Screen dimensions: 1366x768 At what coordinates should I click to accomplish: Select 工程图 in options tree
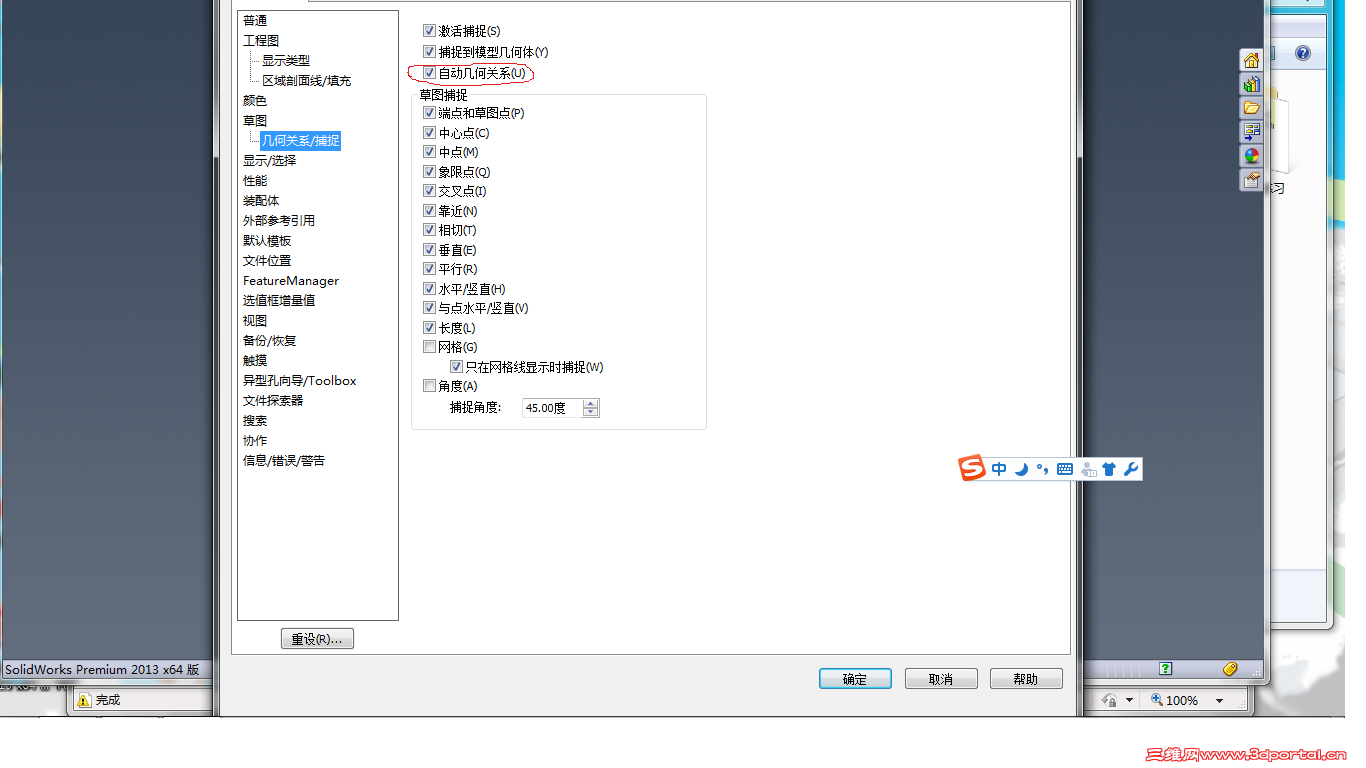point(261,40)
